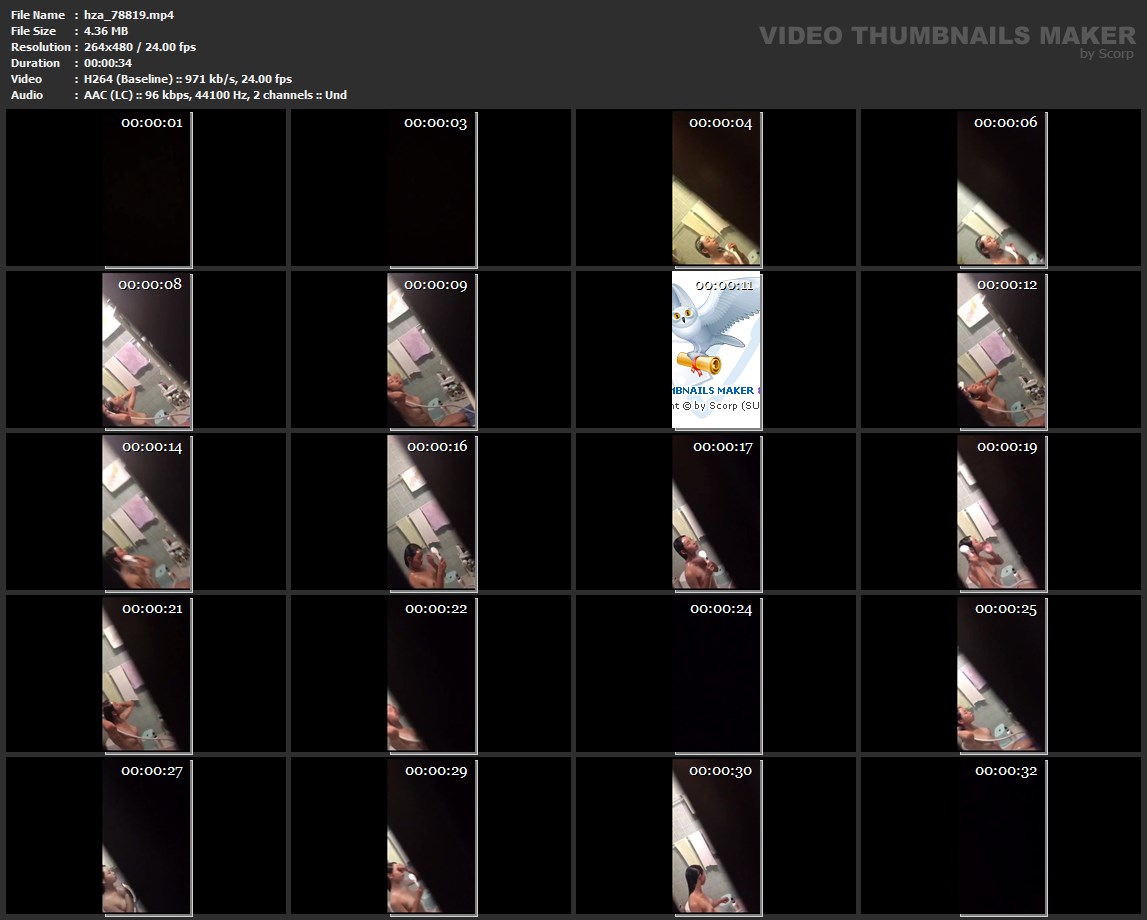The height and width of the screenshot is (920, 1147).
Task: Click the File Size value 4.36 MB
Action: coord(106,31)
